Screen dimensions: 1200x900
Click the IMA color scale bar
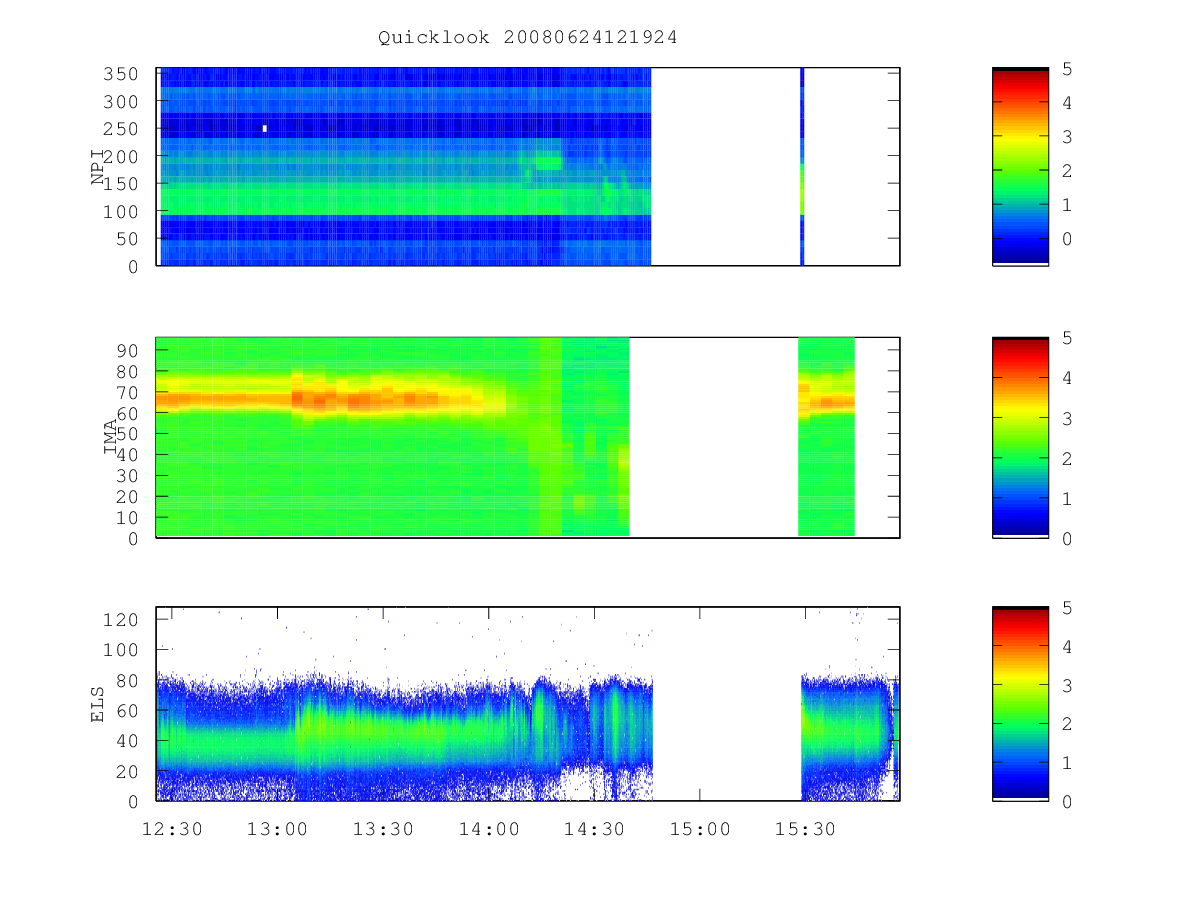[x=1020, y=437]
